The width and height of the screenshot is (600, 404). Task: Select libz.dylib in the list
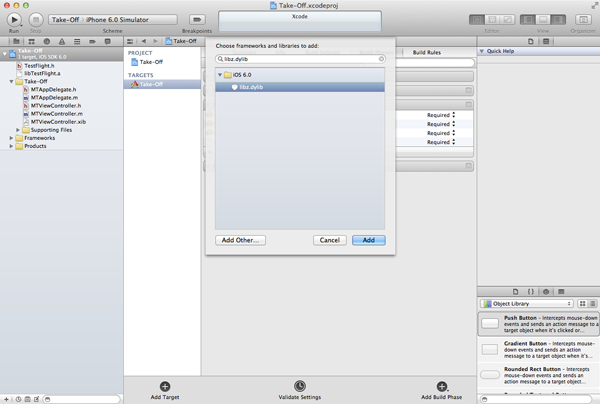click(300, 87)
